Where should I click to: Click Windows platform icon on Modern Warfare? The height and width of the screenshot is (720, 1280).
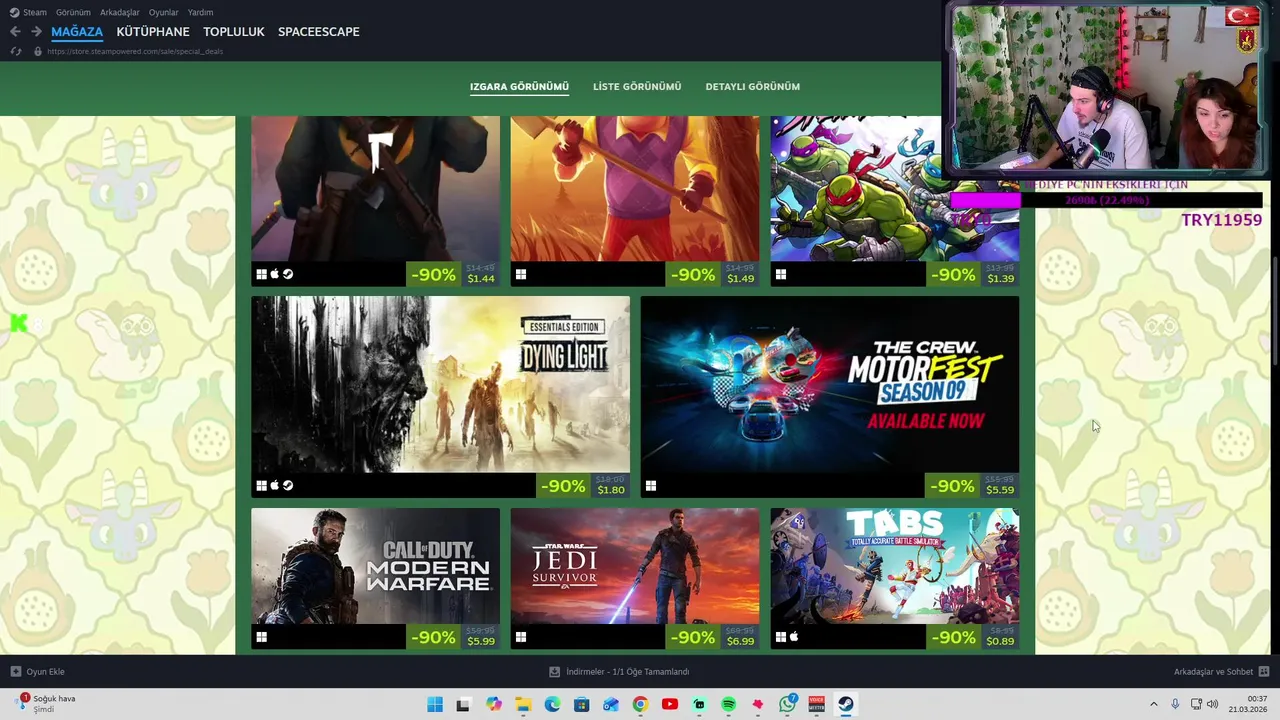tap(261, 637)
